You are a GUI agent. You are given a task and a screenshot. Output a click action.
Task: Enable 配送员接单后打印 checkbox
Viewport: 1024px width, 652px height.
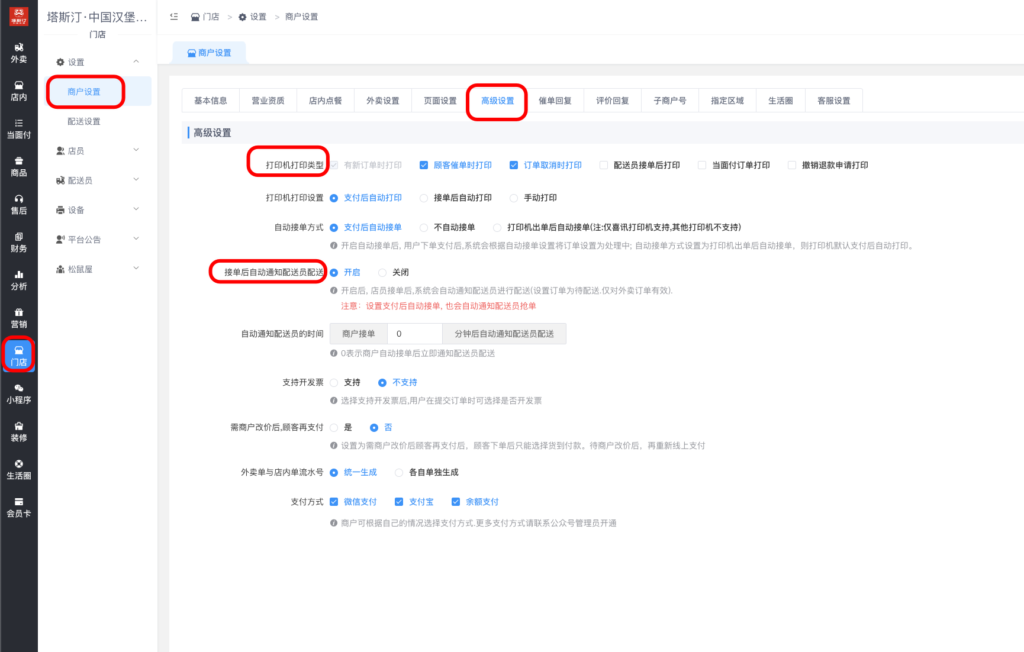click(602, 165)
